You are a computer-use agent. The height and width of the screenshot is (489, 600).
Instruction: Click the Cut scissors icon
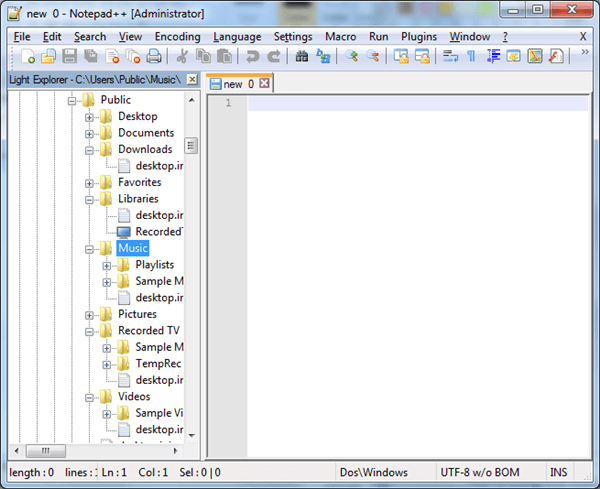pos(183,56)
